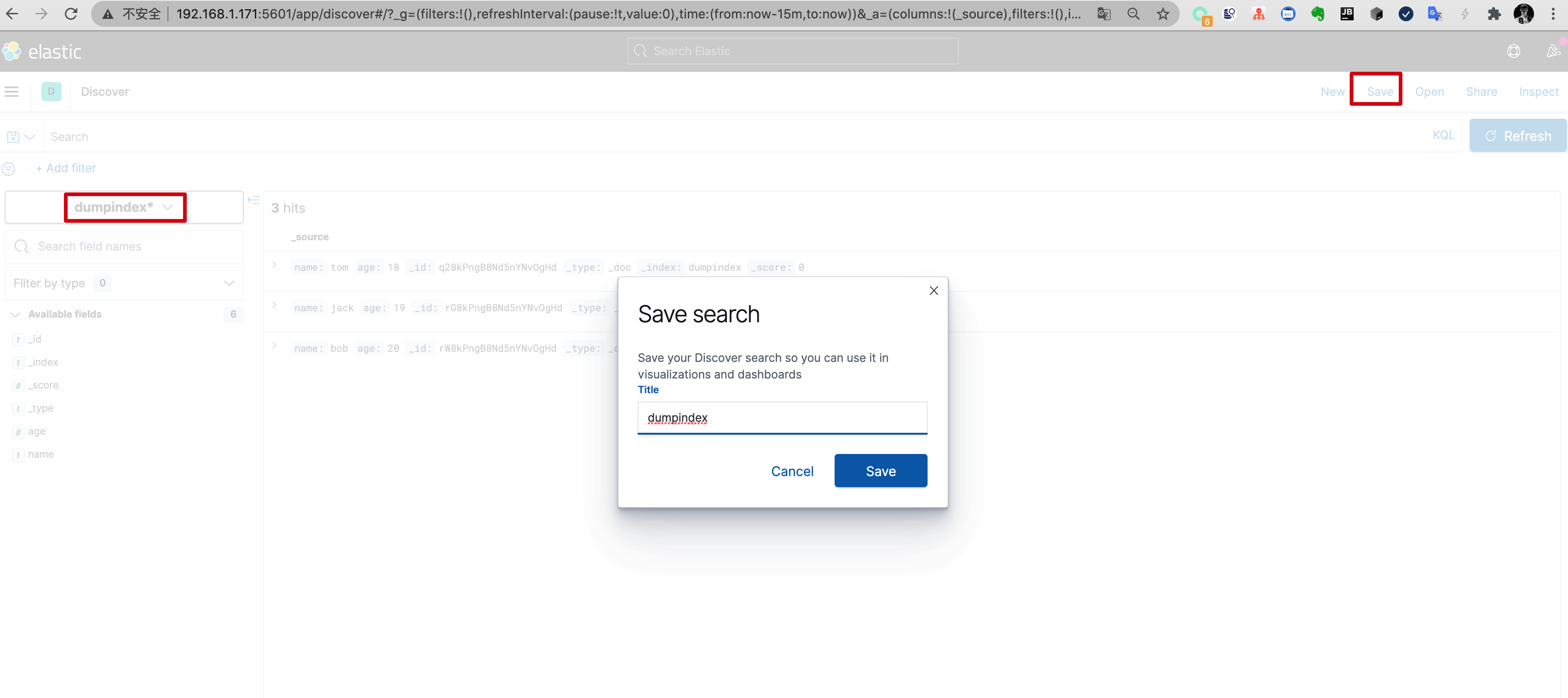Click the Save menu item in the top bar
The width and height of the screenshot is (1568, 698).
(x=1380, y=92)
